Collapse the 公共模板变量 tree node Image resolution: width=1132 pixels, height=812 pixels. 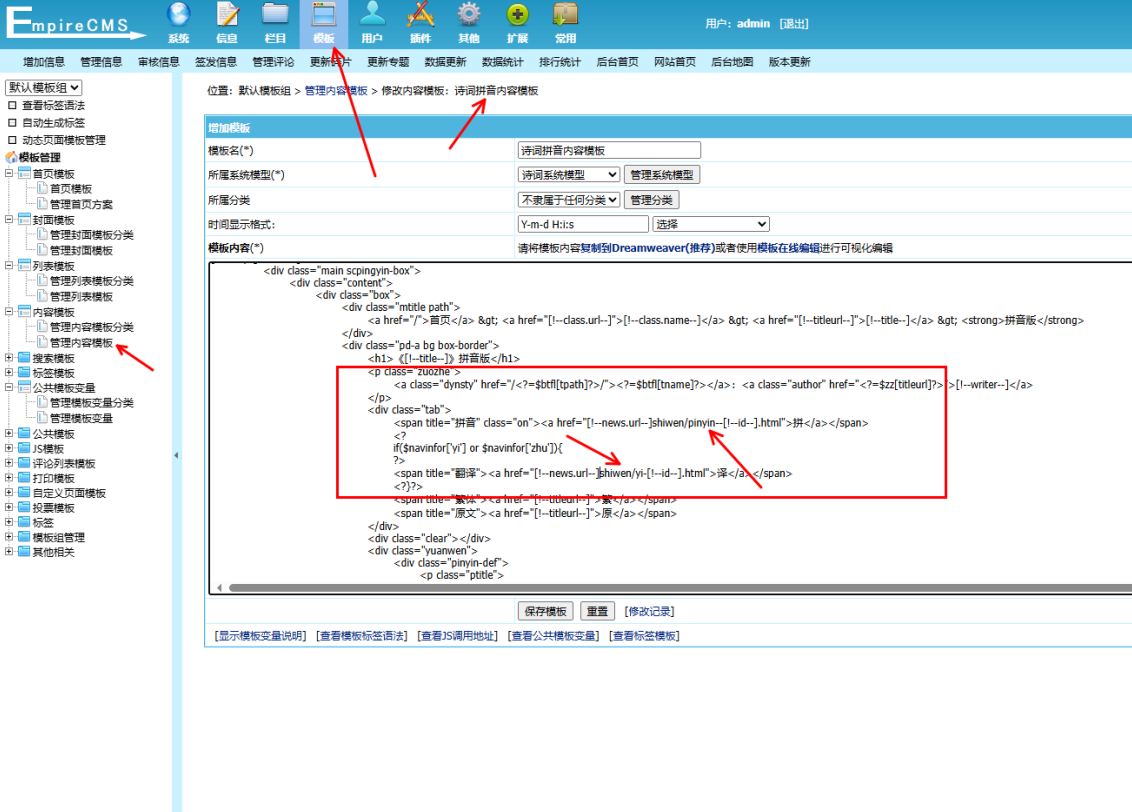point(9,387)
